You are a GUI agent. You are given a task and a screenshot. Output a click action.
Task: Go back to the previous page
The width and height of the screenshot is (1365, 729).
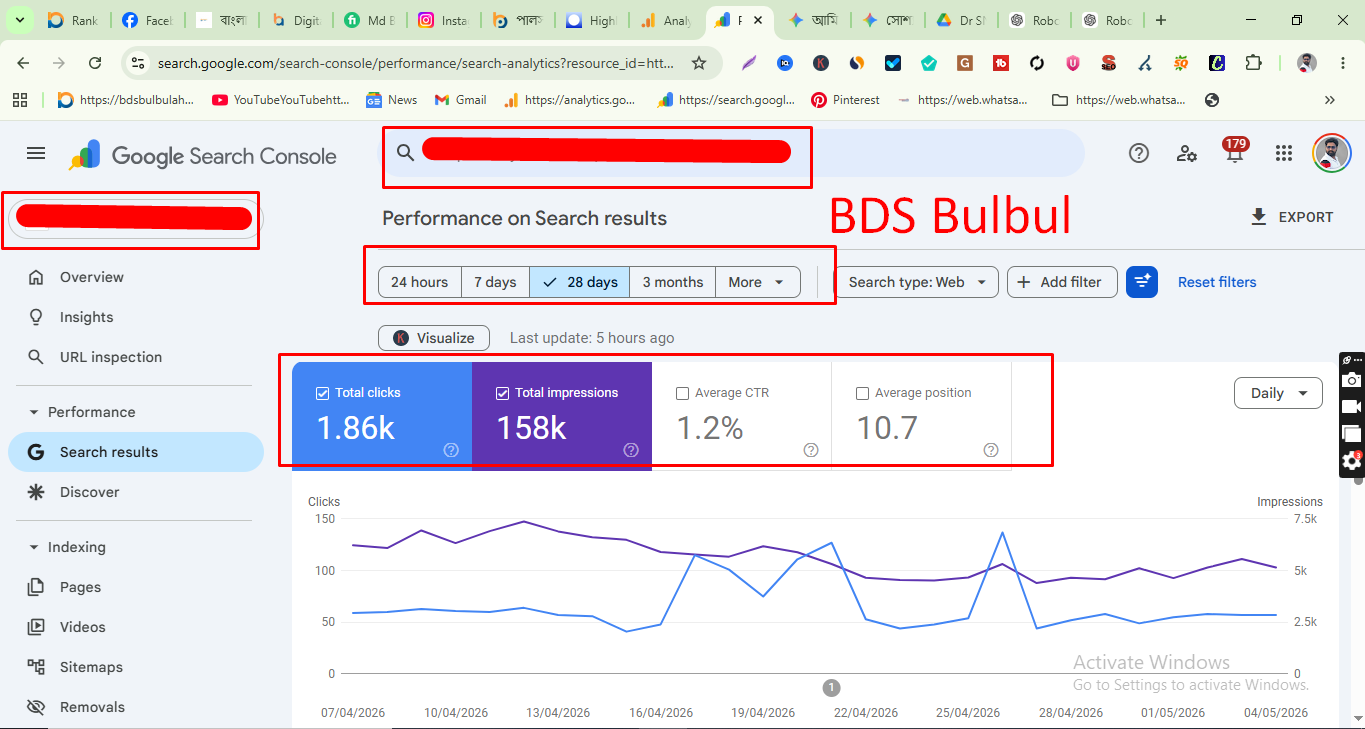23,63
